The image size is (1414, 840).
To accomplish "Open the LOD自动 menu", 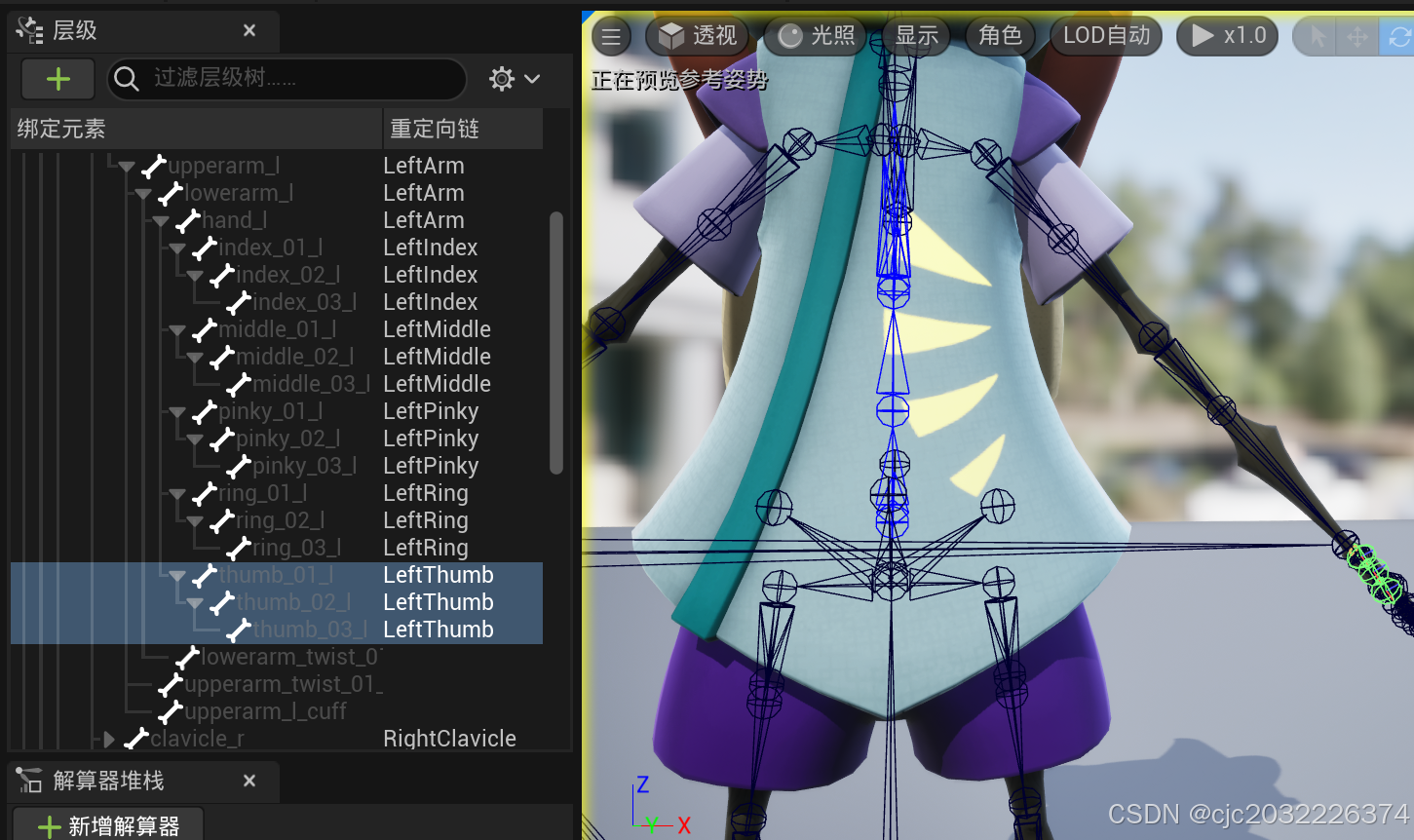I will [x=1106, y=36].
